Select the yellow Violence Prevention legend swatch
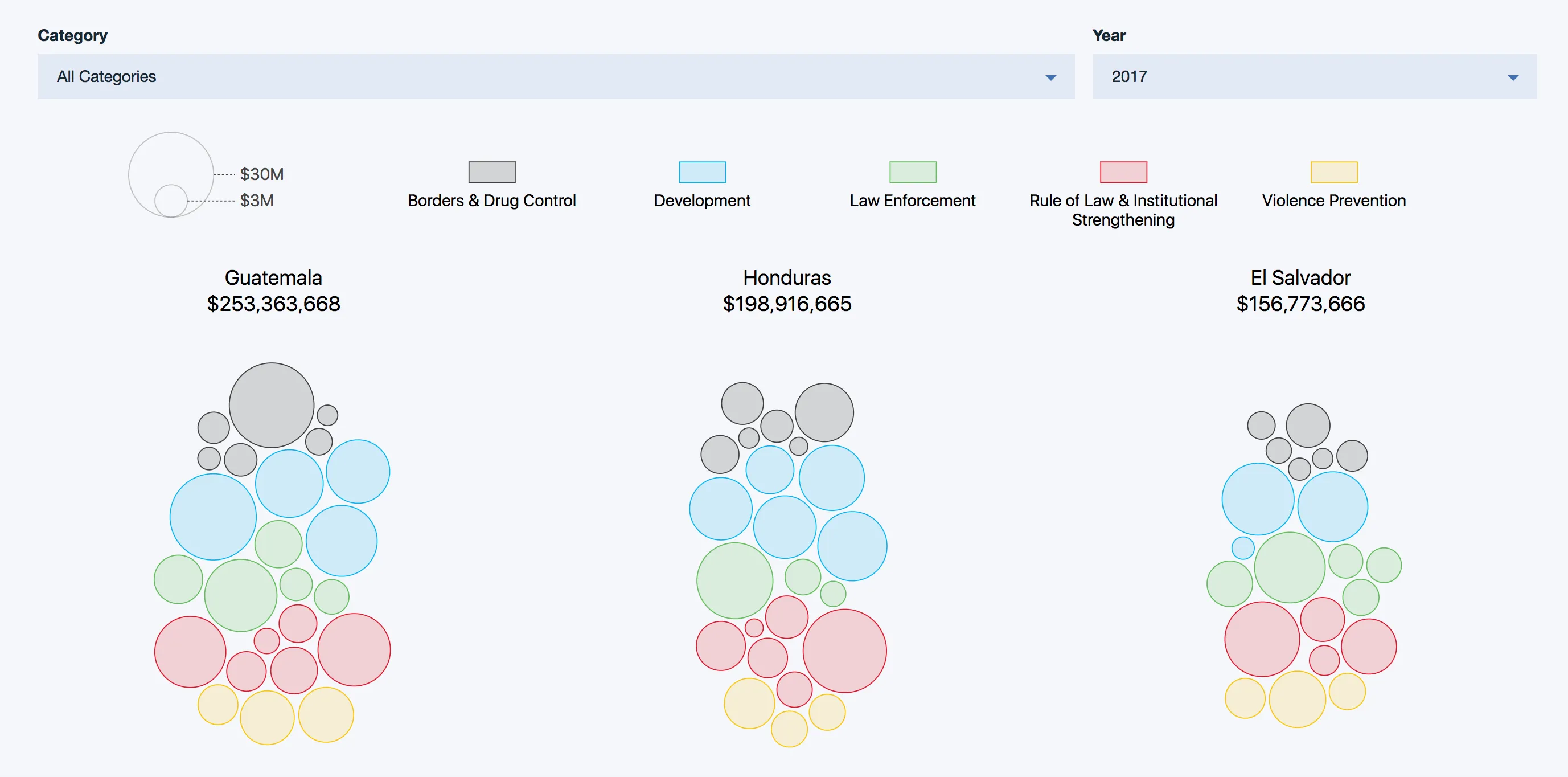This screenshot has height=777, width=1568. coord(1333,171)
